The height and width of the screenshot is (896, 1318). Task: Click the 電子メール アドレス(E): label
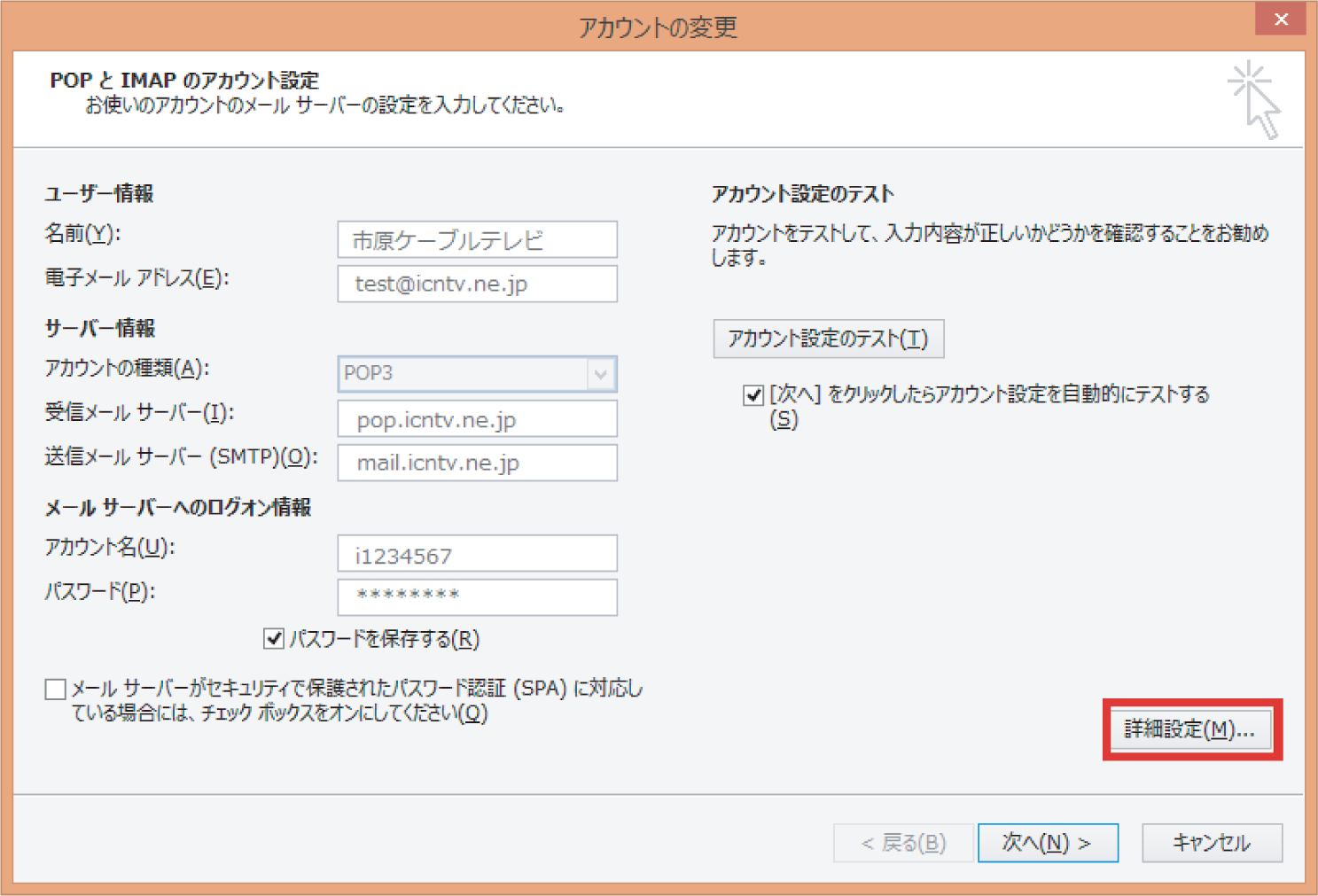[137, 278]
